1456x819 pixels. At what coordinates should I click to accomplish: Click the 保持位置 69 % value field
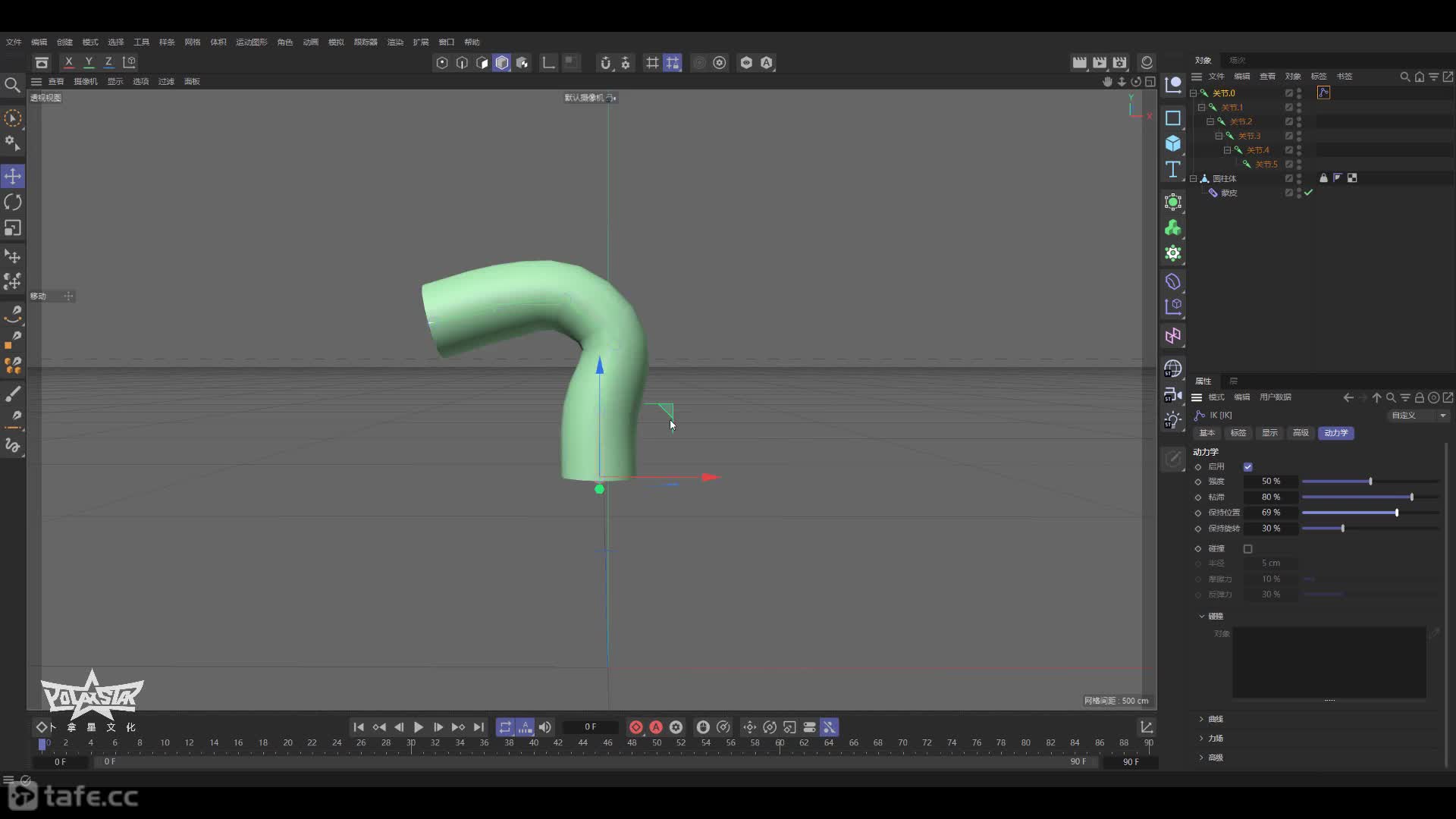(1271, 513)
